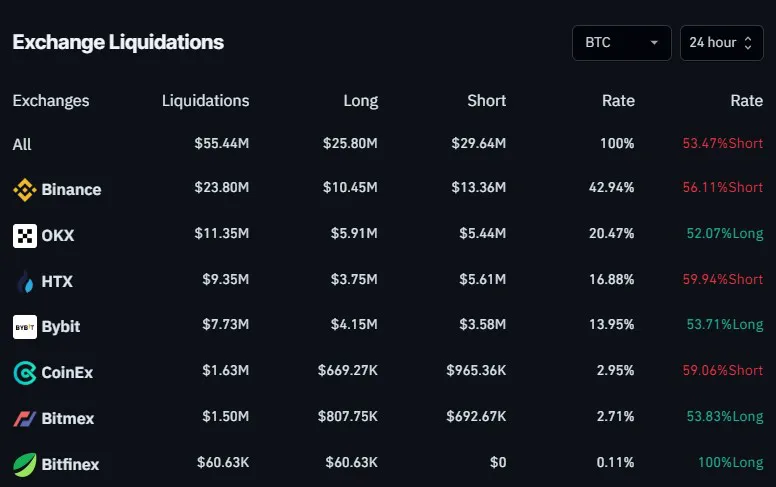The image size is (776, 487).
Task: Sort by Long column header
Action: pyautogui.click(x=360, y=100)
